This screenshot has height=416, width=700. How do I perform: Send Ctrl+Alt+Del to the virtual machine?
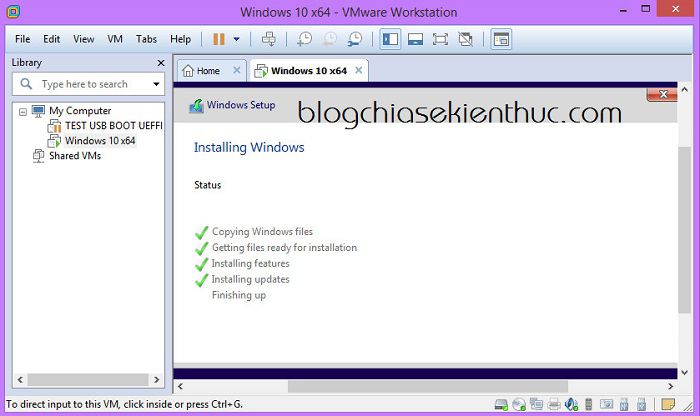click(269, 39)
